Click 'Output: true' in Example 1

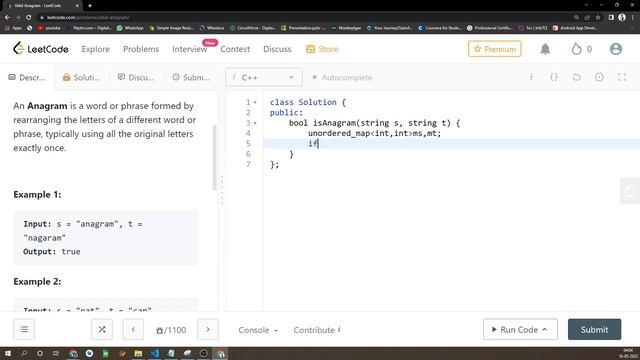pos(52,251)
